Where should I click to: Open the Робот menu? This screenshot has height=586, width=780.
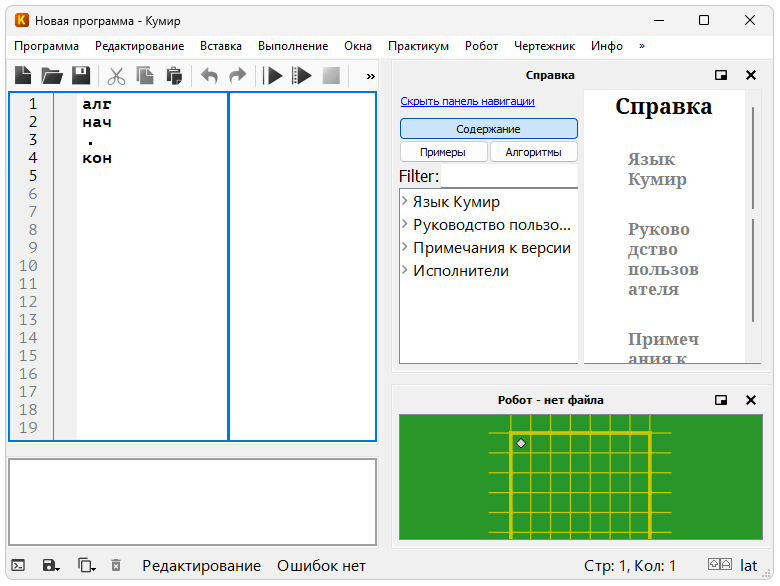point(482,46)
